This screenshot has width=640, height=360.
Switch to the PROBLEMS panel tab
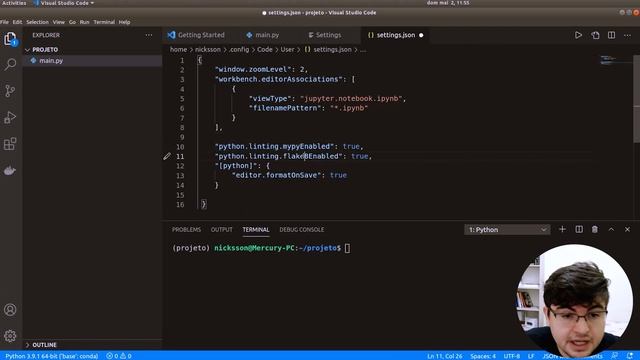click(186, 229)
